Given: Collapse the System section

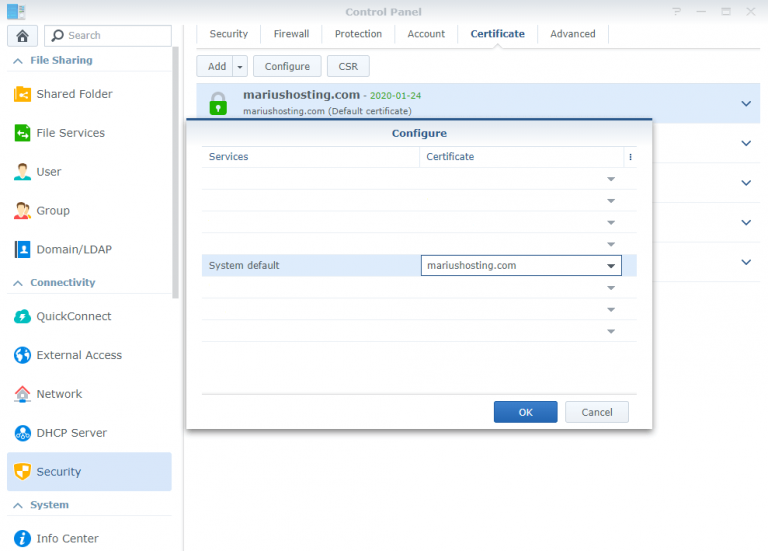Looking at the screenshot, I should [x=18, y=505].
